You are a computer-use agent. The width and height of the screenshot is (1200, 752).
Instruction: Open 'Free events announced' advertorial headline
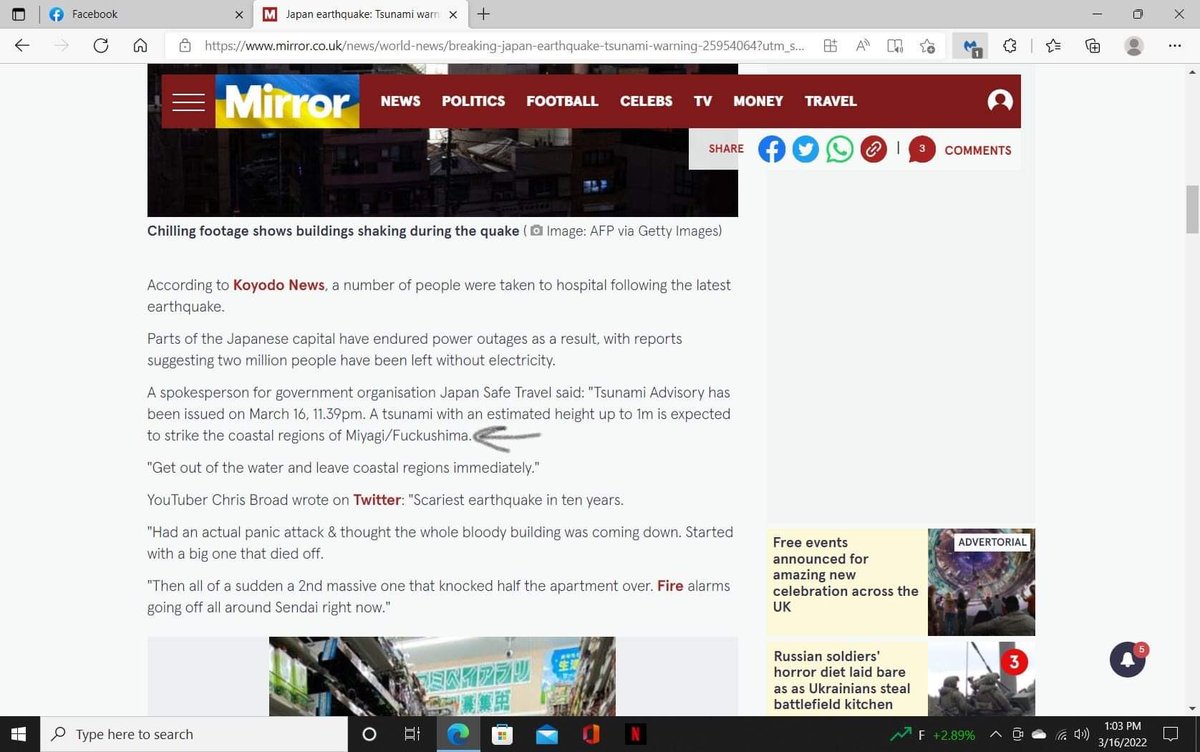pos(845,575)
